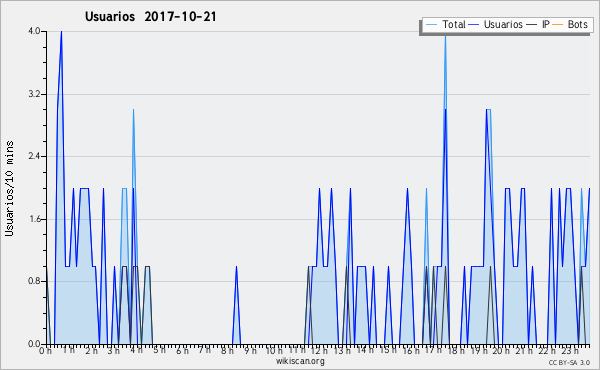Click the 20 h x-axis label
Screen dimensions: 600x370
pyautogui.click(x=501, y=351)
